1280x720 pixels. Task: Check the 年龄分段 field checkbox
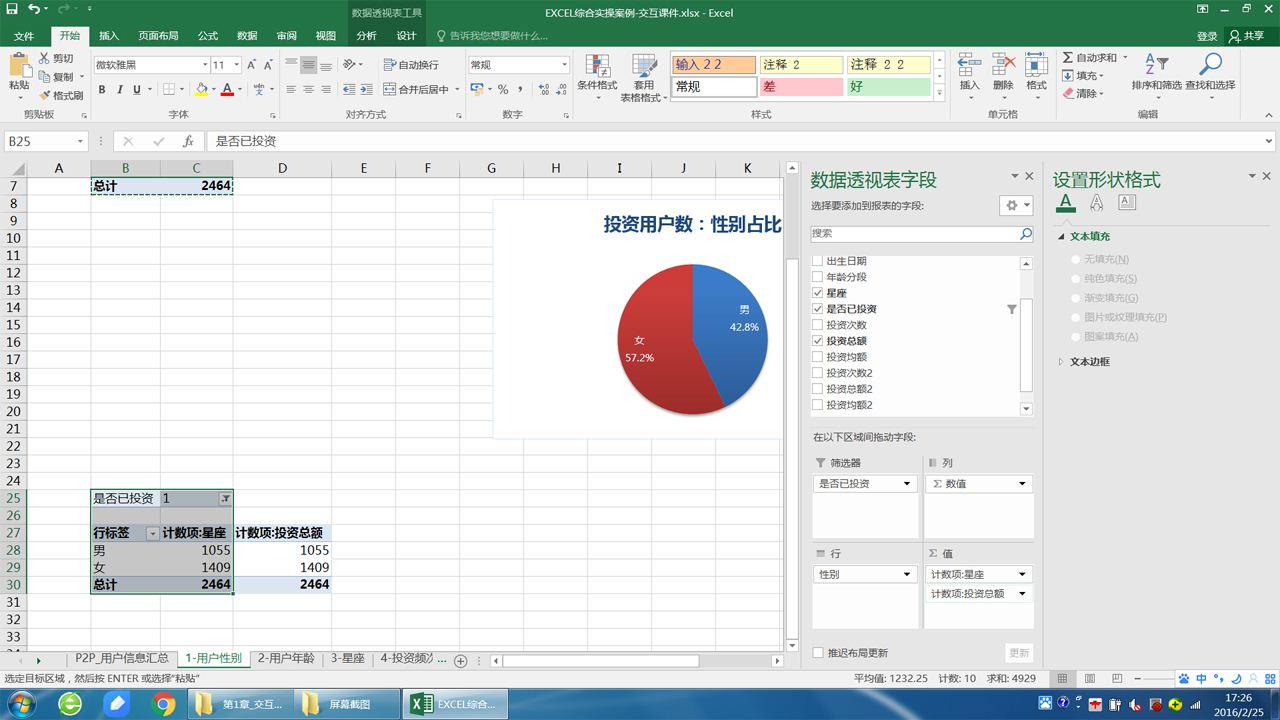(x=818, y=277)
